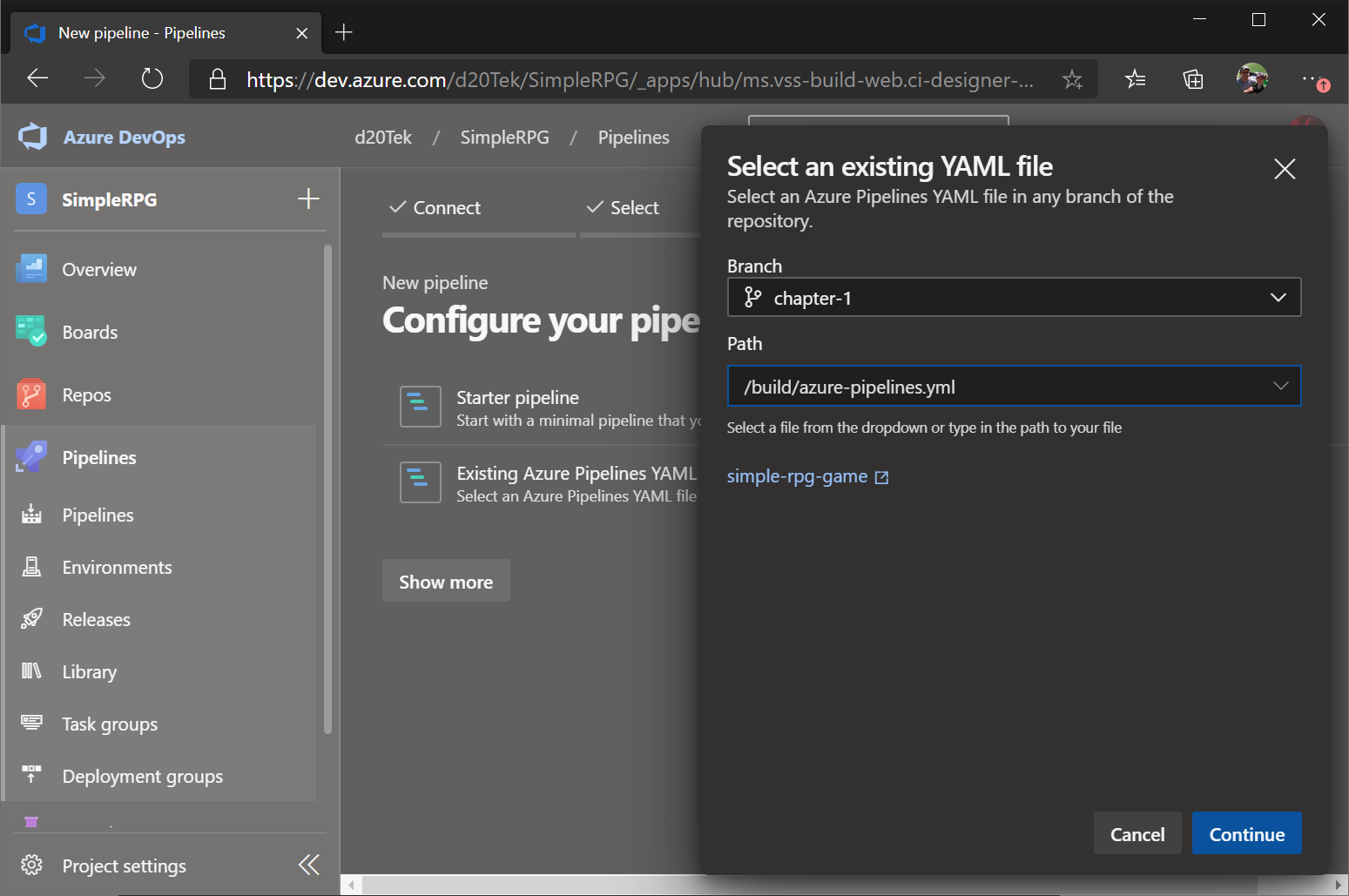Open the simple-rpg-game repository link
This screenshot has width=1349, height=896.
click(x=796, y=475)
